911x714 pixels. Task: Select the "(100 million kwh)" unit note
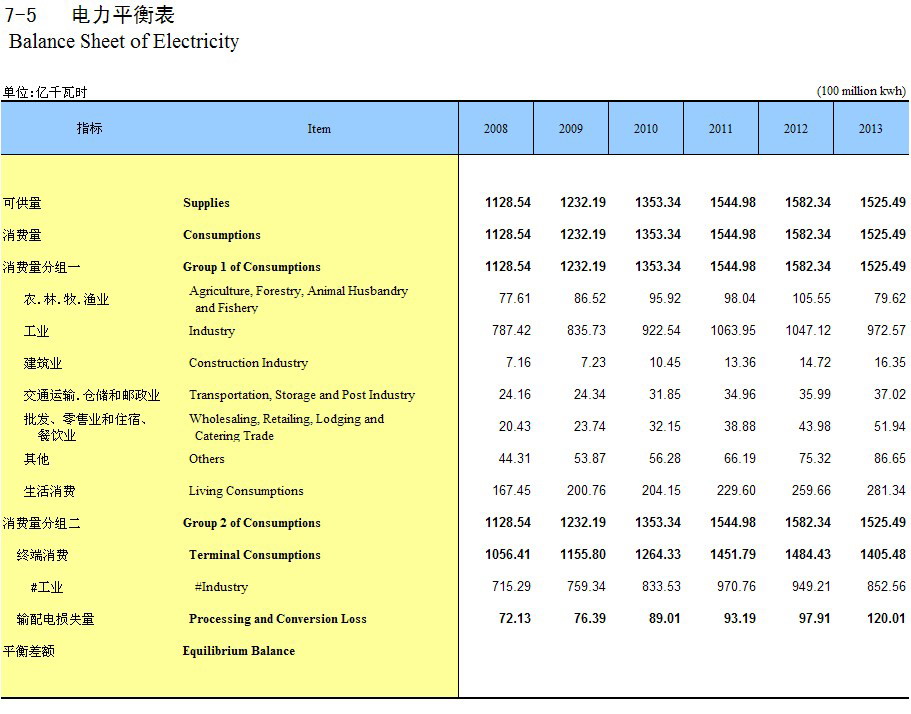(x=861, y=91)
